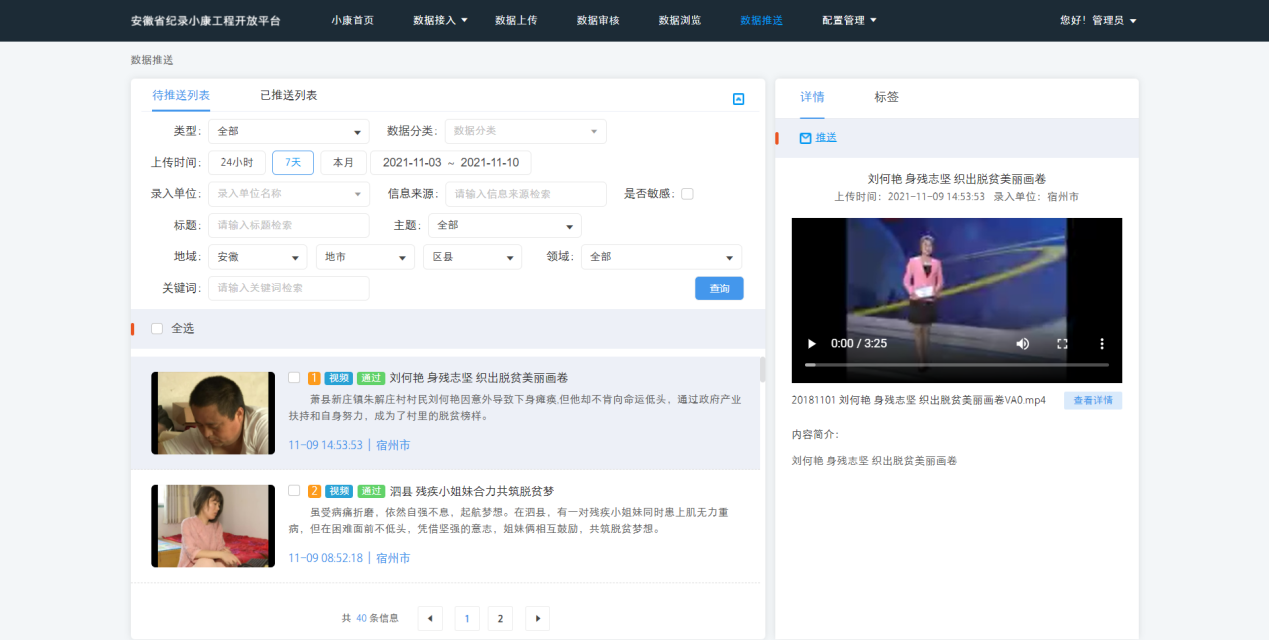
Task: Click the envelope icon beside 推送
Action: (x=805, y=138)
